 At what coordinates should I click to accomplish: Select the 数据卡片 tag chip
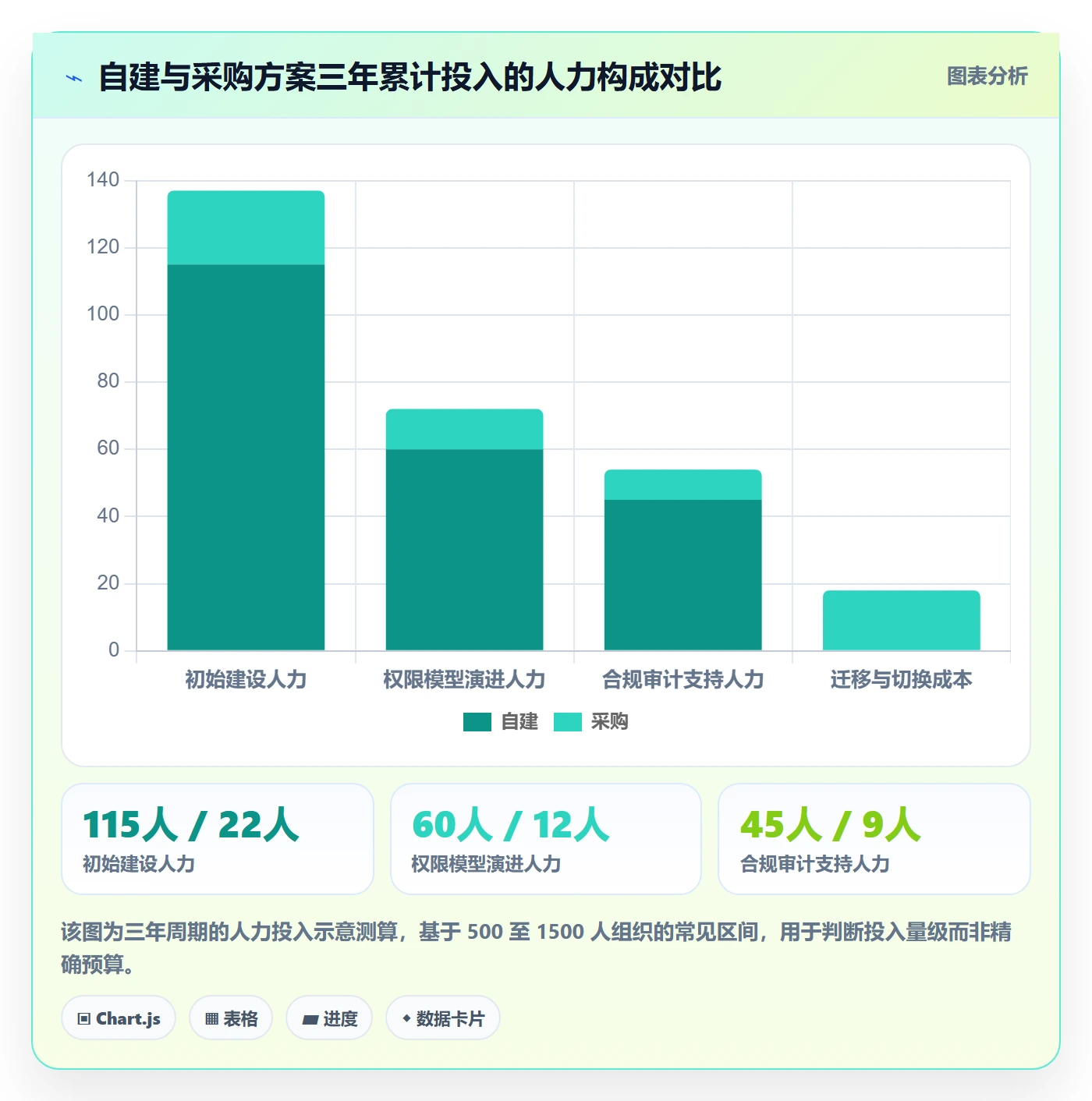[x=443, y=1018]
